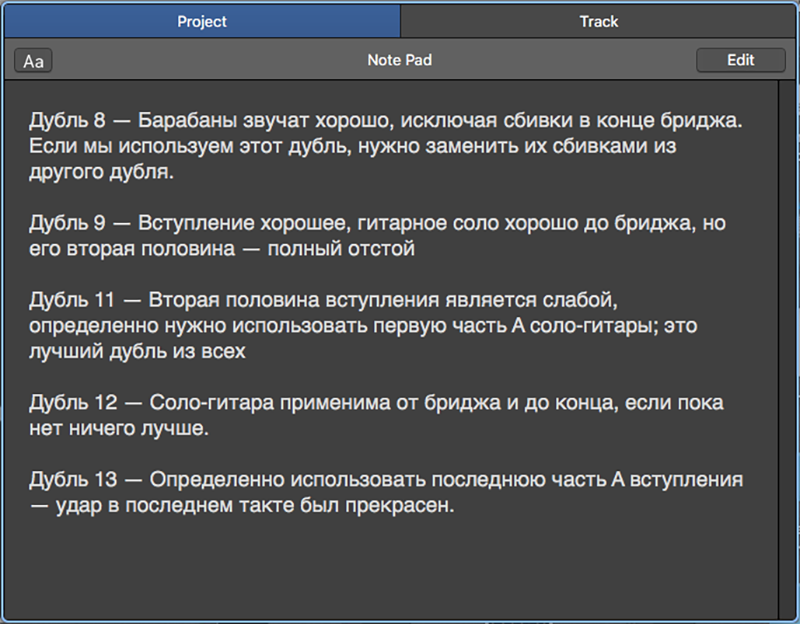Click the Дубль 13 note paragraph
This screenshot has width=800, height=624.
click(386, 492)
